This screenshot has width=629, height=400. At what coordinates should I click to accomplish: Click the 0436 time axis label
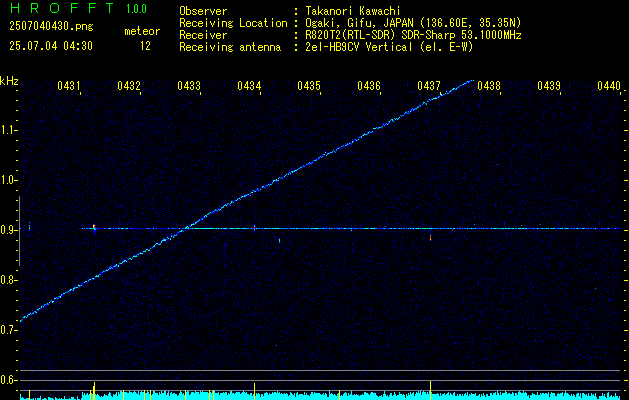click(x=369, y=85)
